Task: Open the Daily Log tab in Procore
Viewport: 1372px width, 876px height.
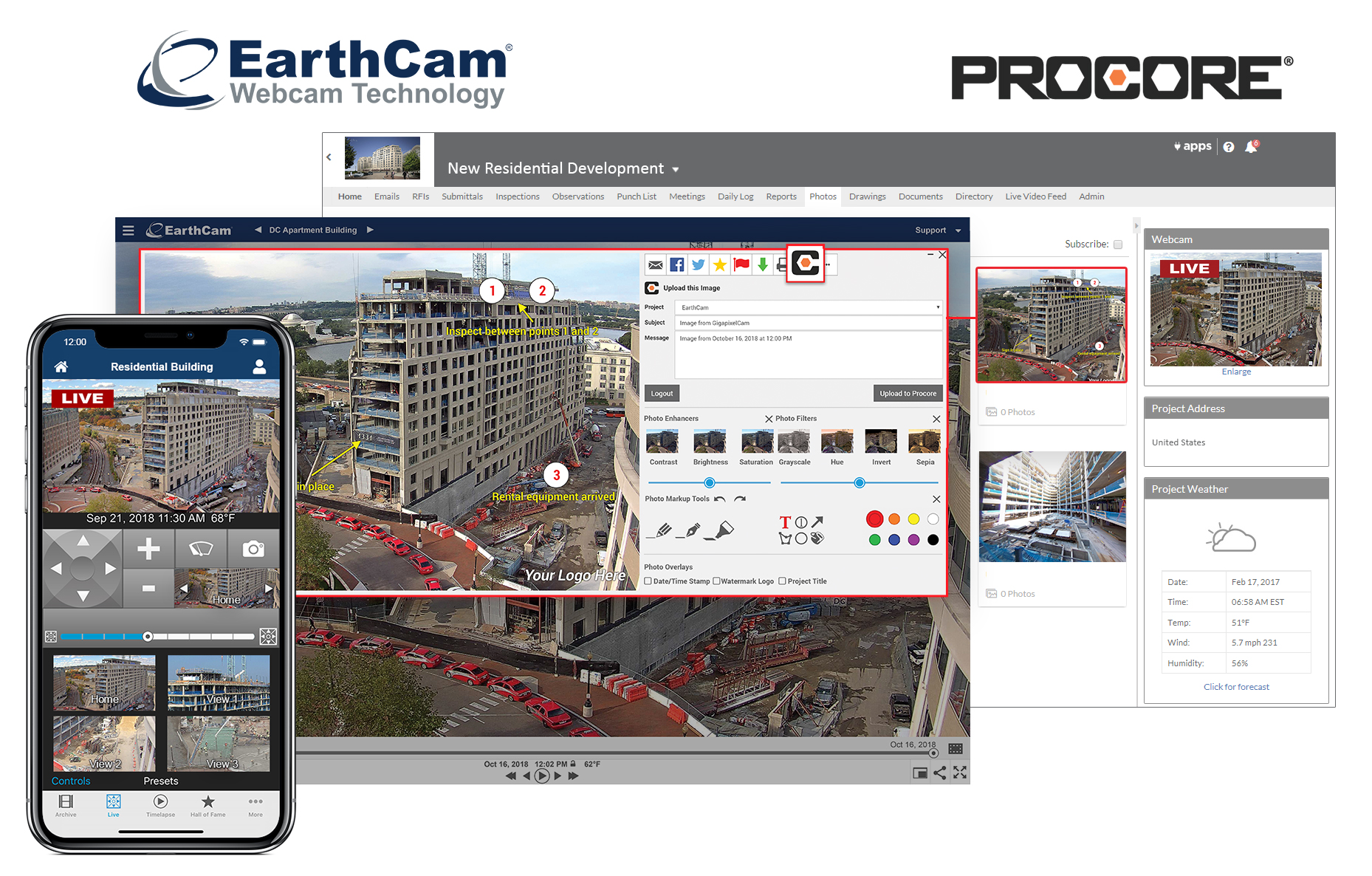Action: point(735,196)
